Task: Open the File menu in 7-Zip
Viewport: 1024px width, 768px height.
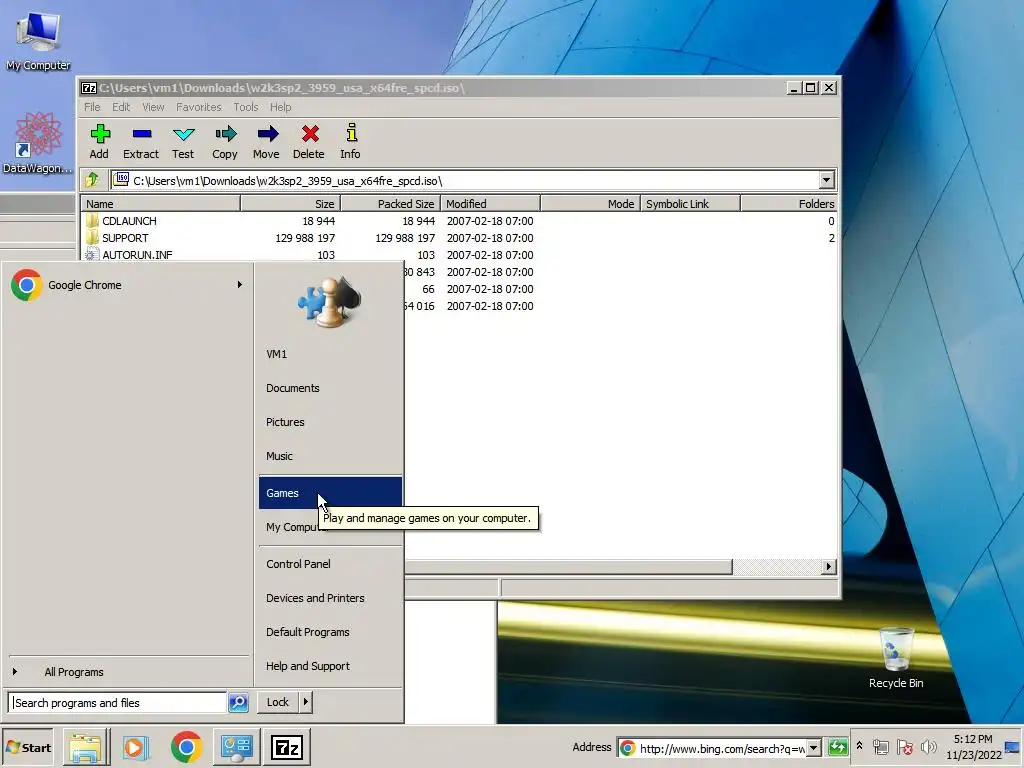Action: coord(92,107)
